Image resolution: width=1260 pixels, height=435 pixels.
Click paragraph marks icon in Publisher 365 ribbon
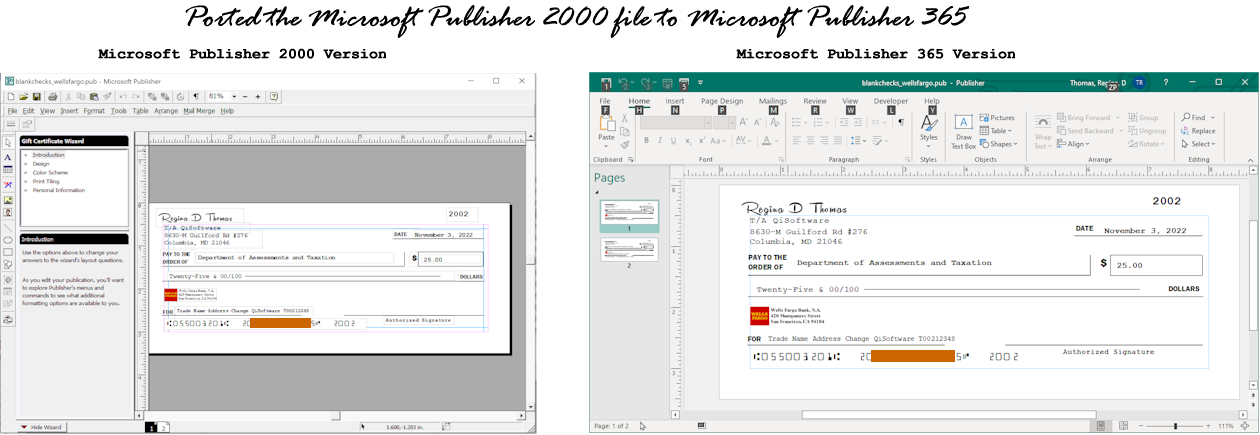(901, 122)
